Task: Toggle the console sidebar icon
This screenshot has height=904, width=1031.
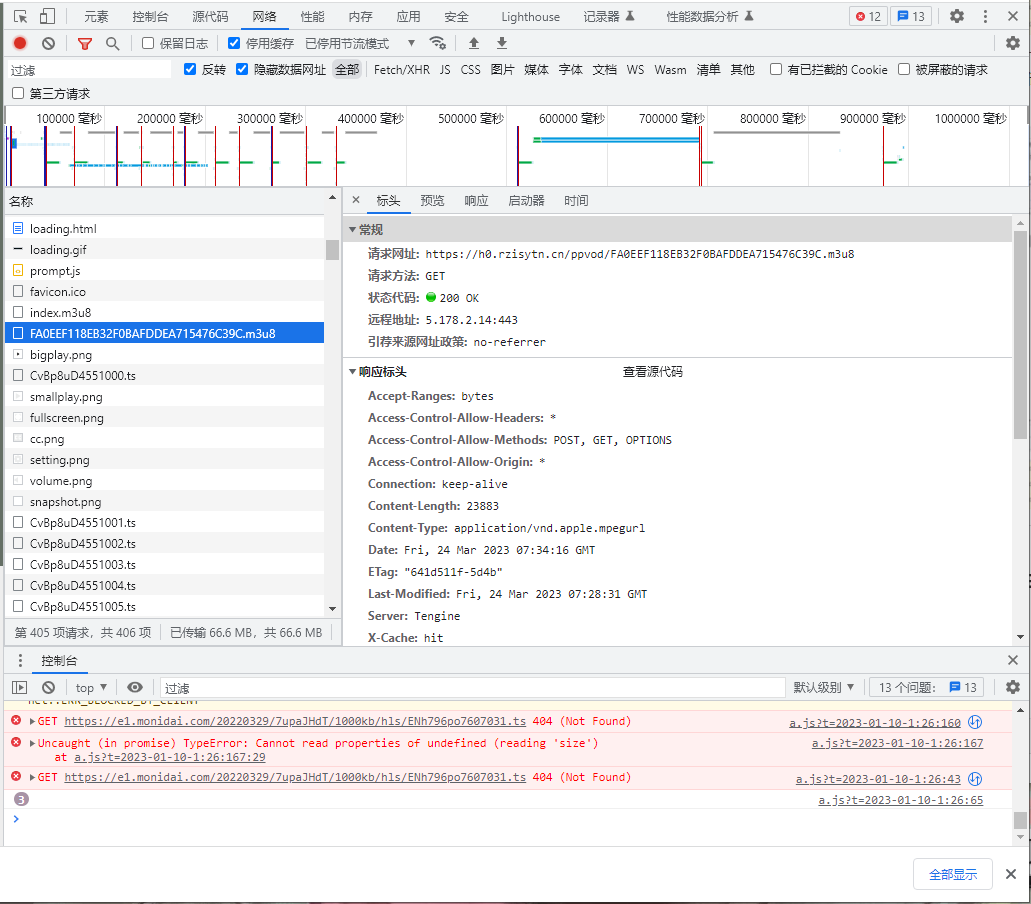Action: tap(20, 688)
